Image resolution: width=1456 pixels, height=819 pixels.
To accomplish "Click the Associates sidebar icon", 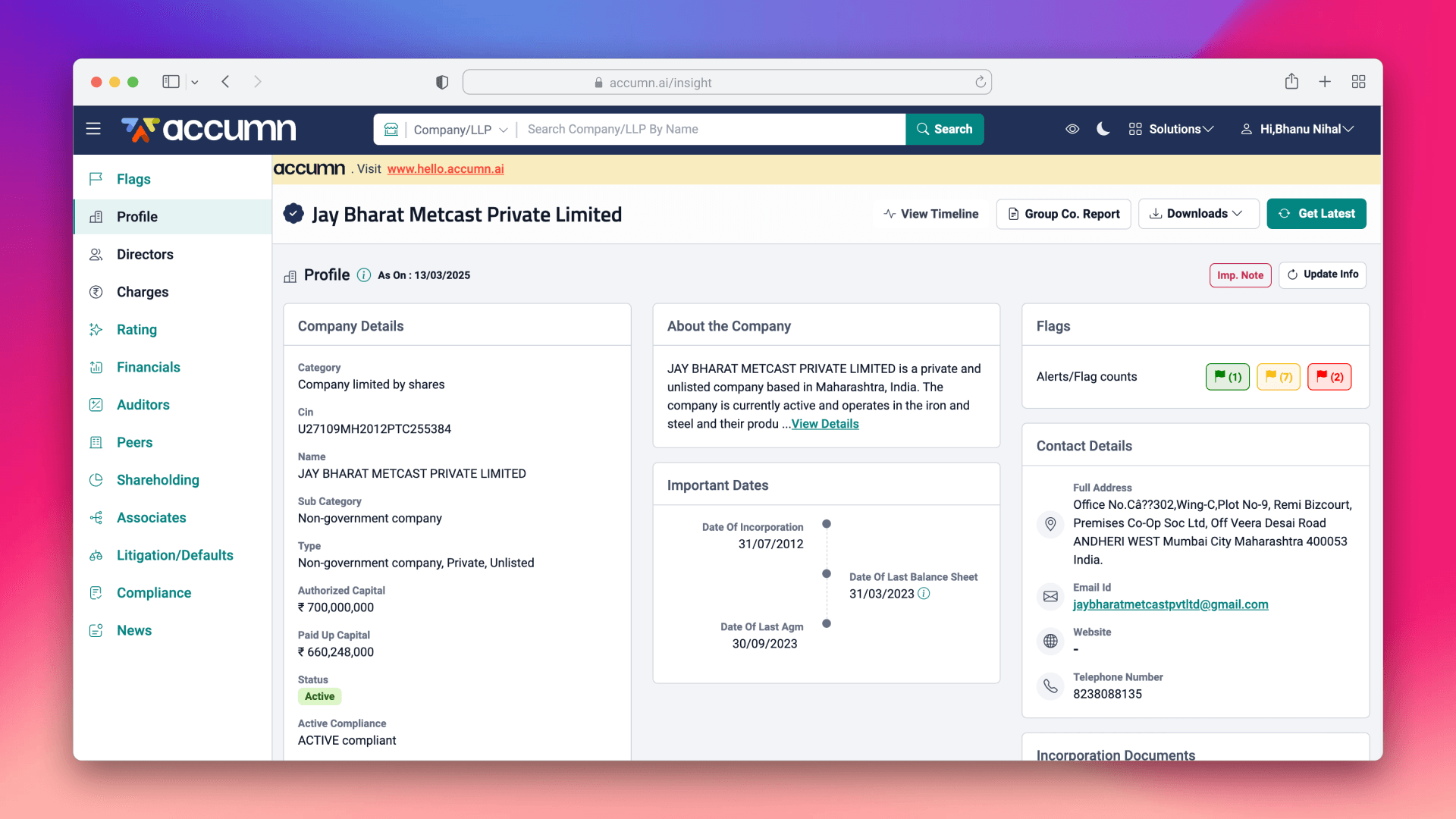I will click(x=96, y=517).
